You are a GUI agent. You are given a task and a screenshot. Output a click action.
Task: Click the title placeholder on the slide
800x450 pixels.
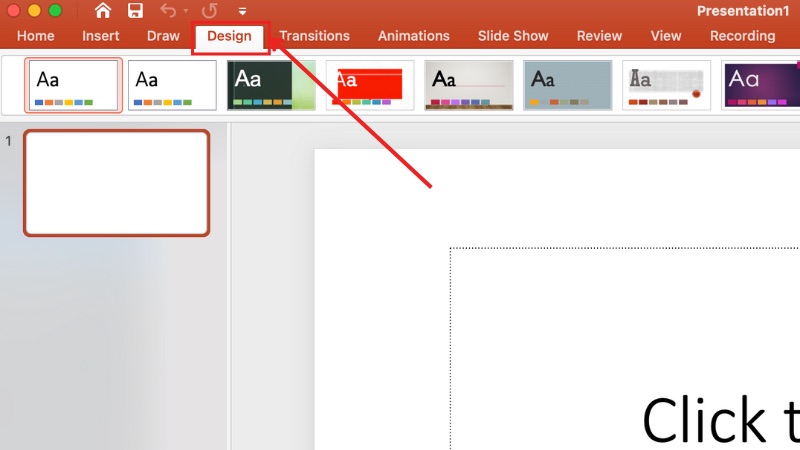pos(624,348)
